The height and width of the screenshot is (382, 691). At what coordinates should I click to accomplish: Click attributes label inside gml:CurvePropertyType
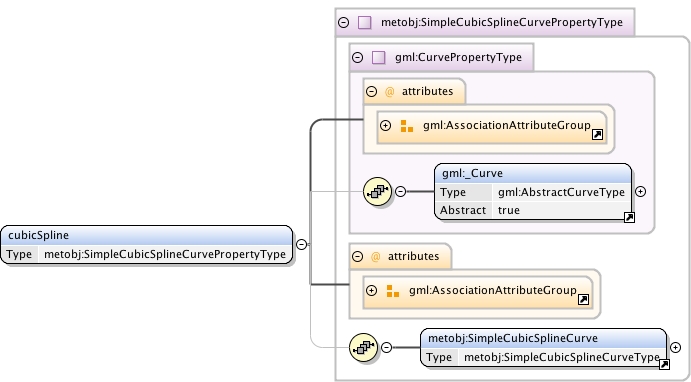[427, 91]
